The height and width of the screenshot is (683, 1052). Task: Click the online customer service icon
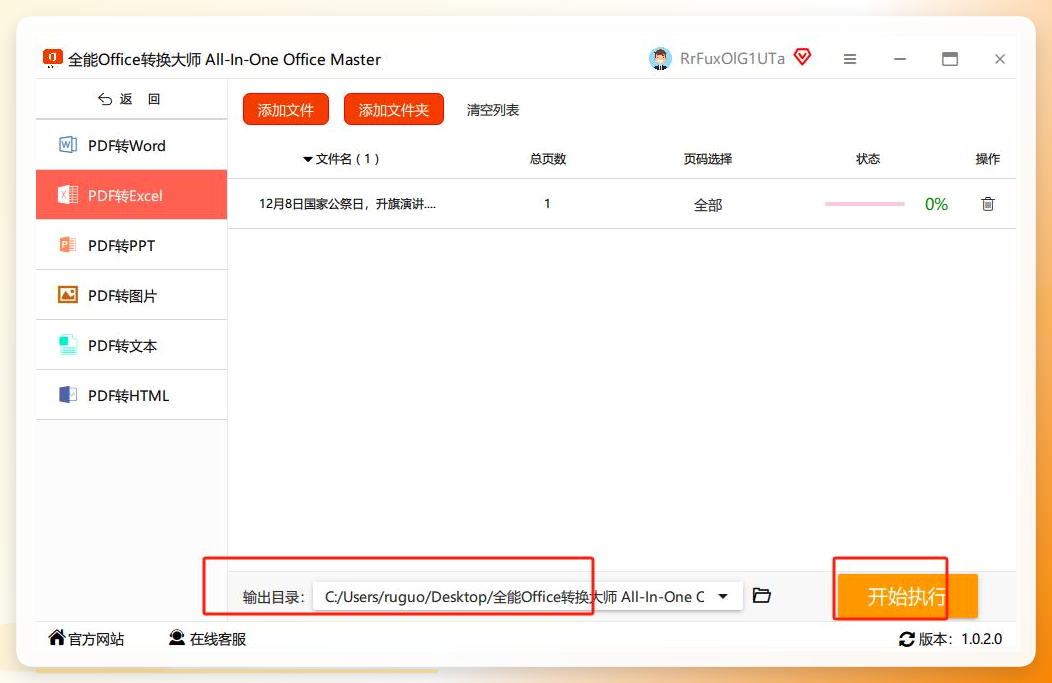pos(176,637)
